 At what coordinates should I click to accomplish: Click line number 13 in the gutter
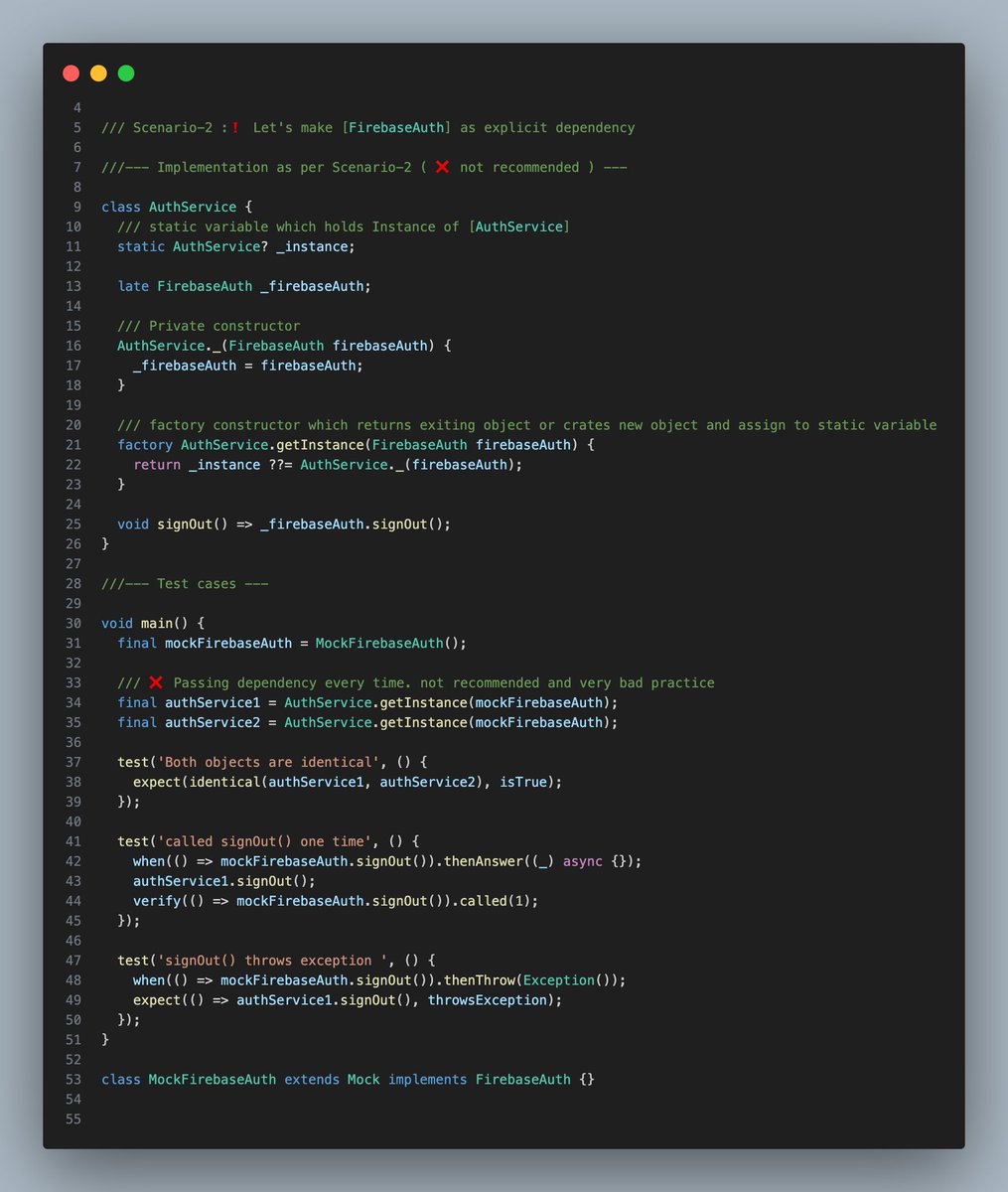tap(73, 286)
